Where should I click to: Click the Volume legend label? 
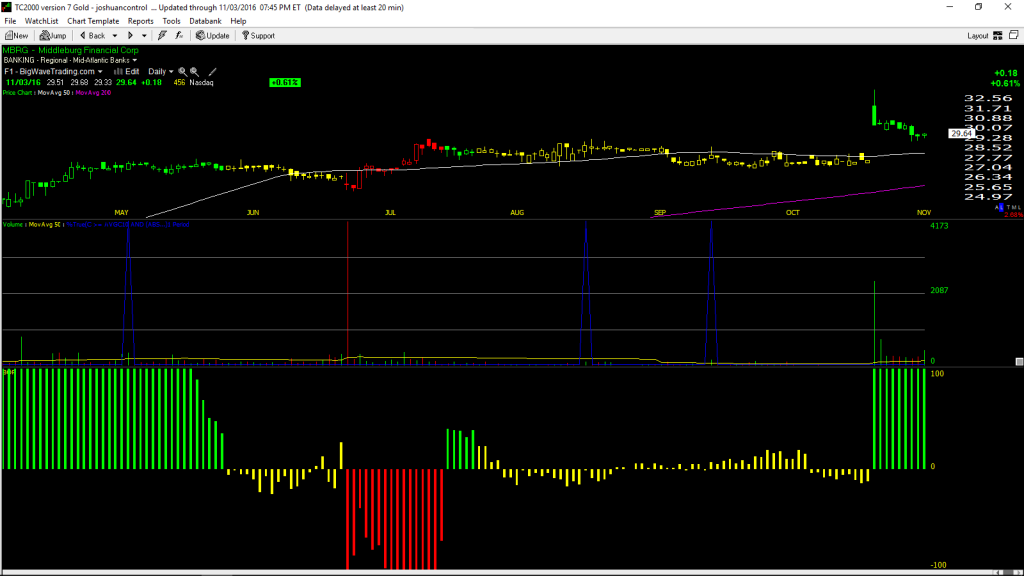click(14, 225)
